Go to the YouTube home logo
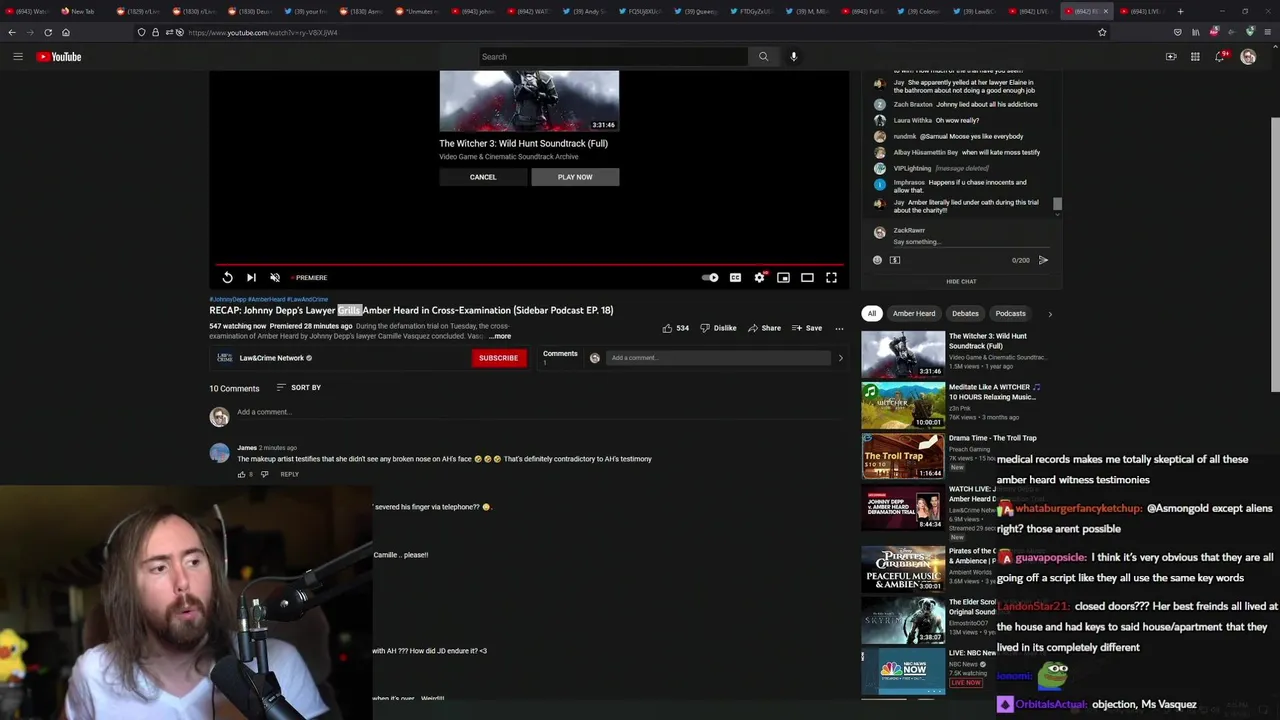1280x720 pixels. click(59, 57)
